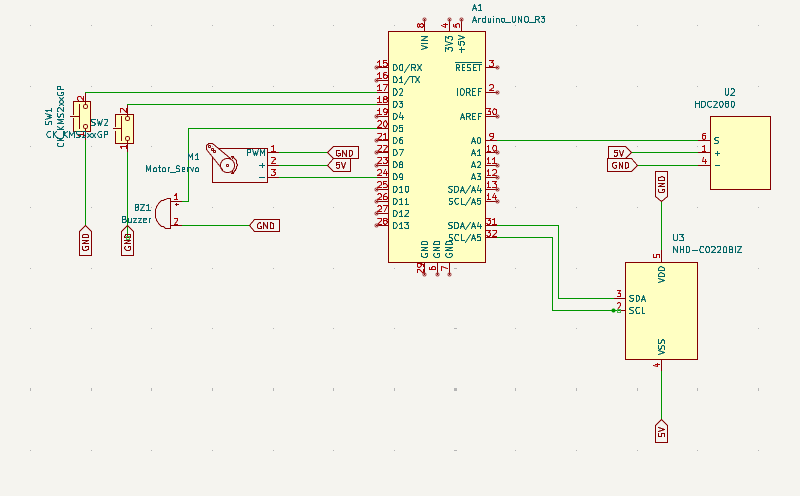Select the SDA pin on U3

[637, 298]
